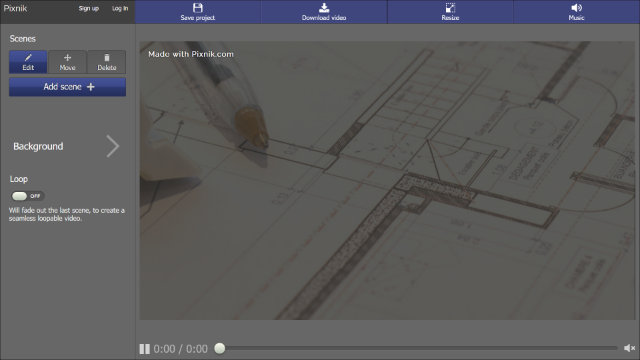Open the Music speaker icon
Image resolution: width=640 pixels, height=360 pixels.
pyautogui.click(x=576, y=8)
